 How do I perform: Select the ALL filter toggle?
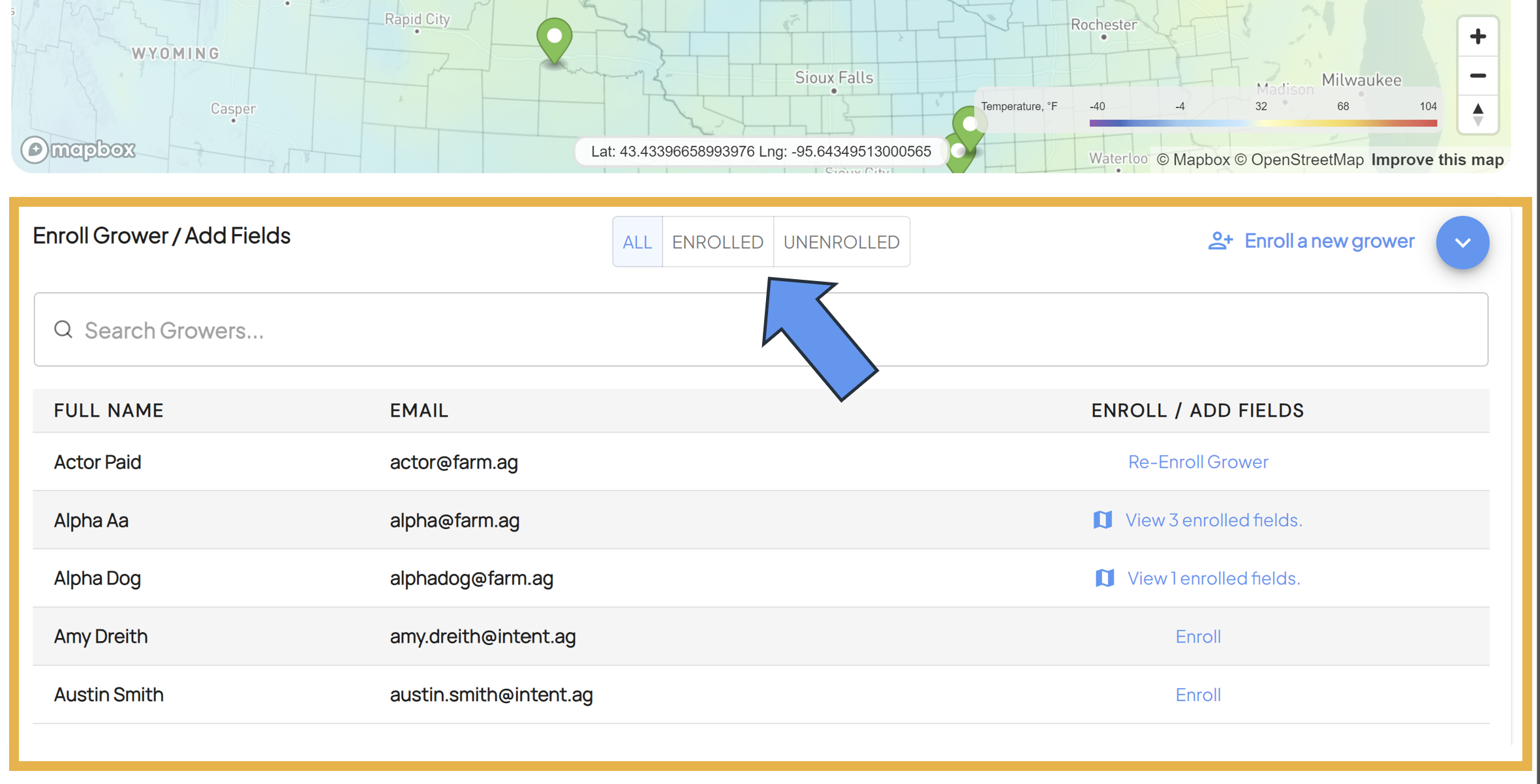pos(637,242)
